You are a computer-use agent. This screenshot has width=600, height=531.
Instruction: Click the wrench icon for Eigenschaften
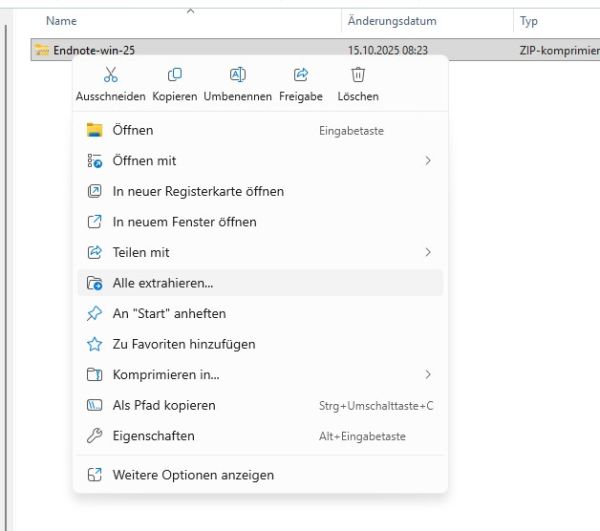(95, 436)
